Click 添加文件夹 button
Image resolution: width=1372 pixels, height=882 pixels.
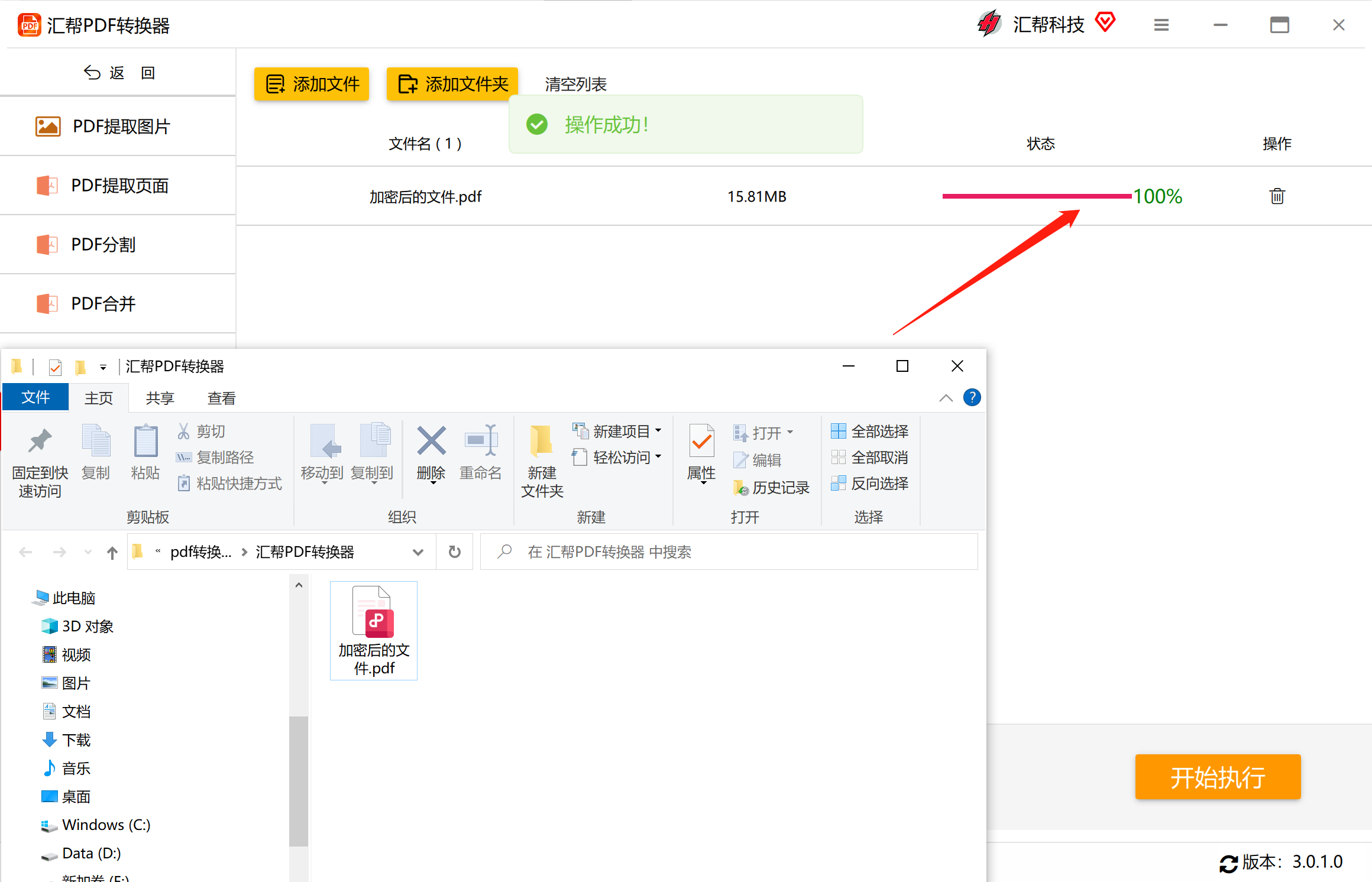(452, 84)
